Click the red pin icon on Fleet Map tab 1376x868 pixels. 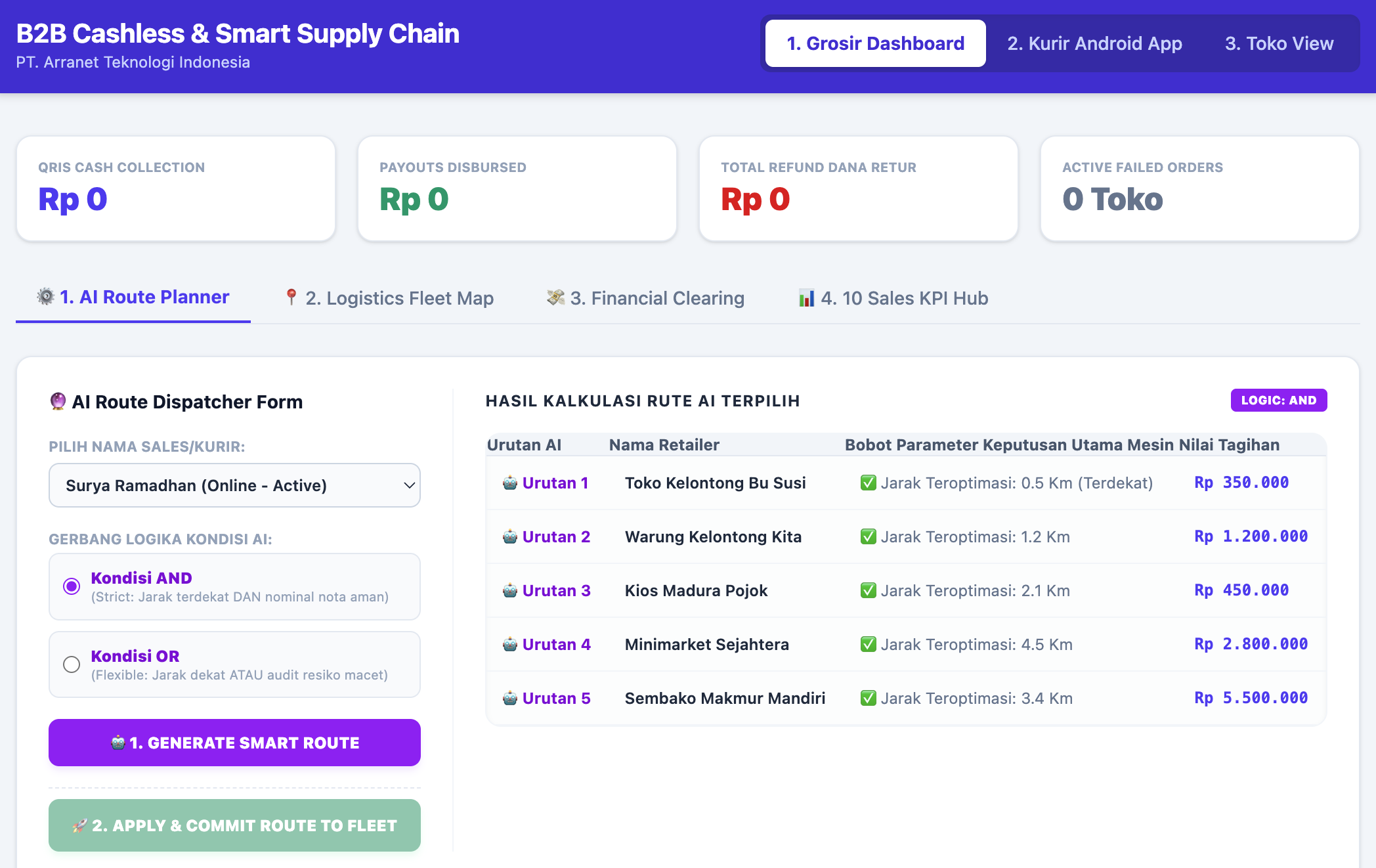click(291, 297)
